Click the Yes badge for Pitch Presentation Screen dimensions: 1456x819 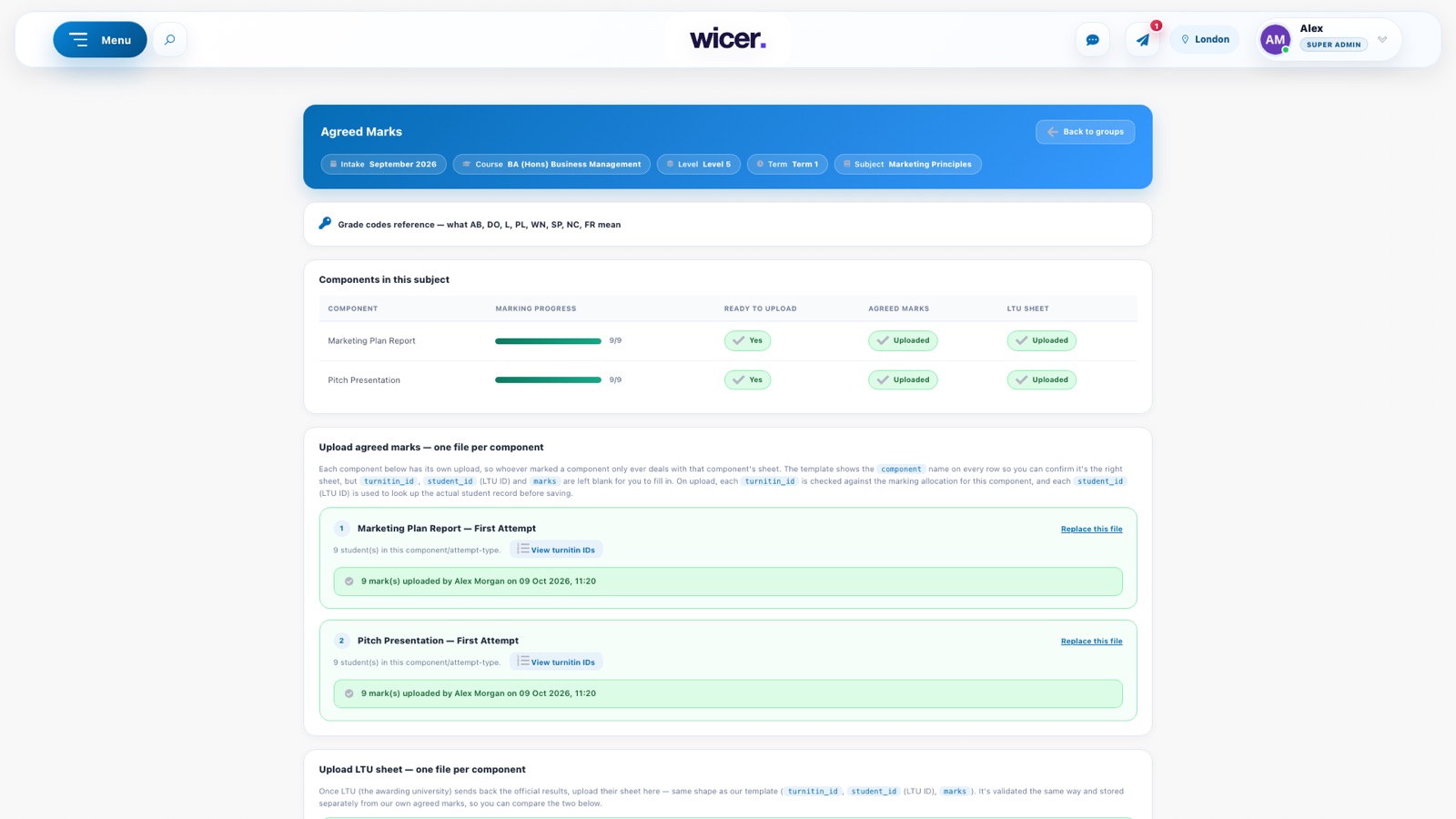click(x=747, y=380)
